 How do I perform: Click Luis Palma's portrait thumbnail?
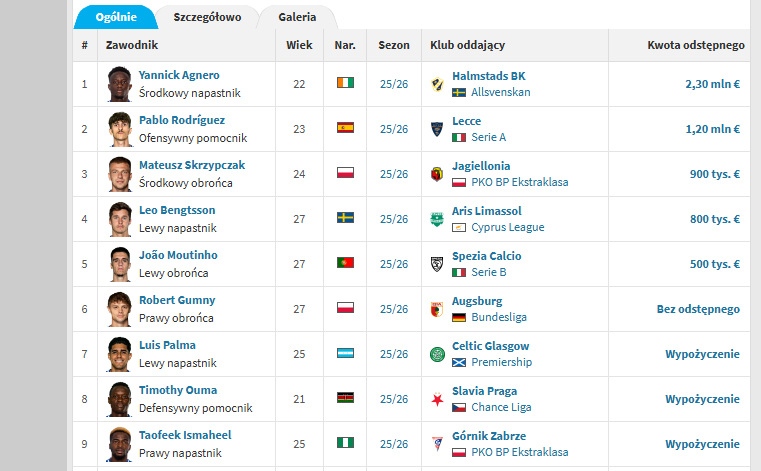click(x=120, y=354)
